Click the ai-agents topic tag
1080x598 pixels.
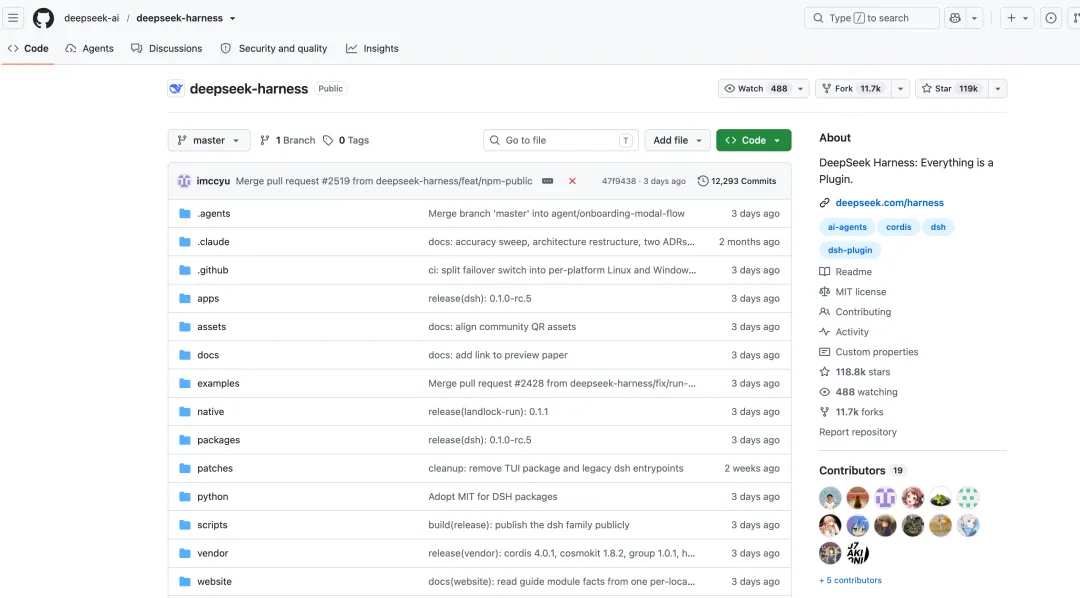[x=847, y=227]
